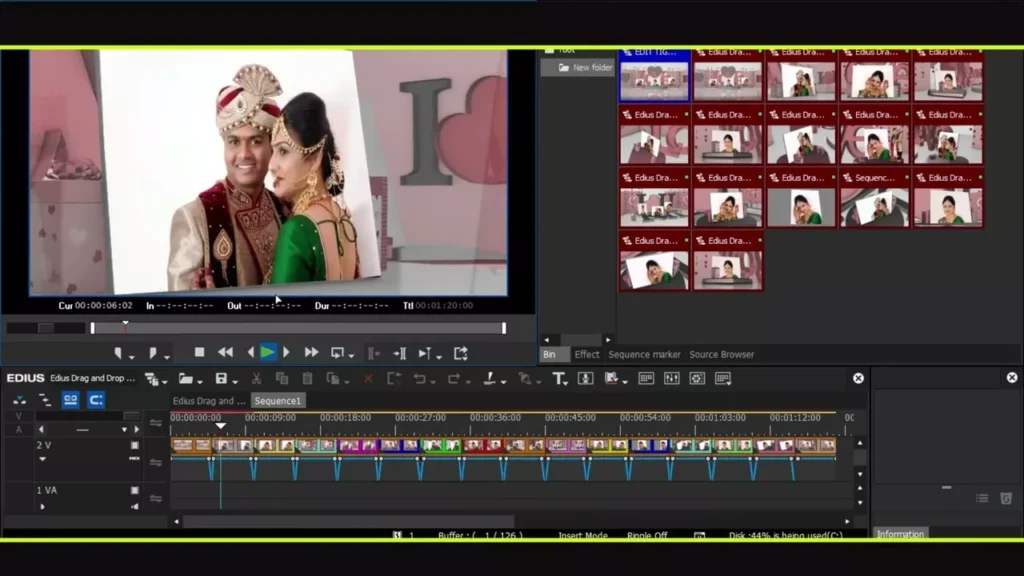The width and height of the screenshot is (1024, 576).
Task: Expand the 1 VA track disclosure triangle
Action: pos(42,506)
